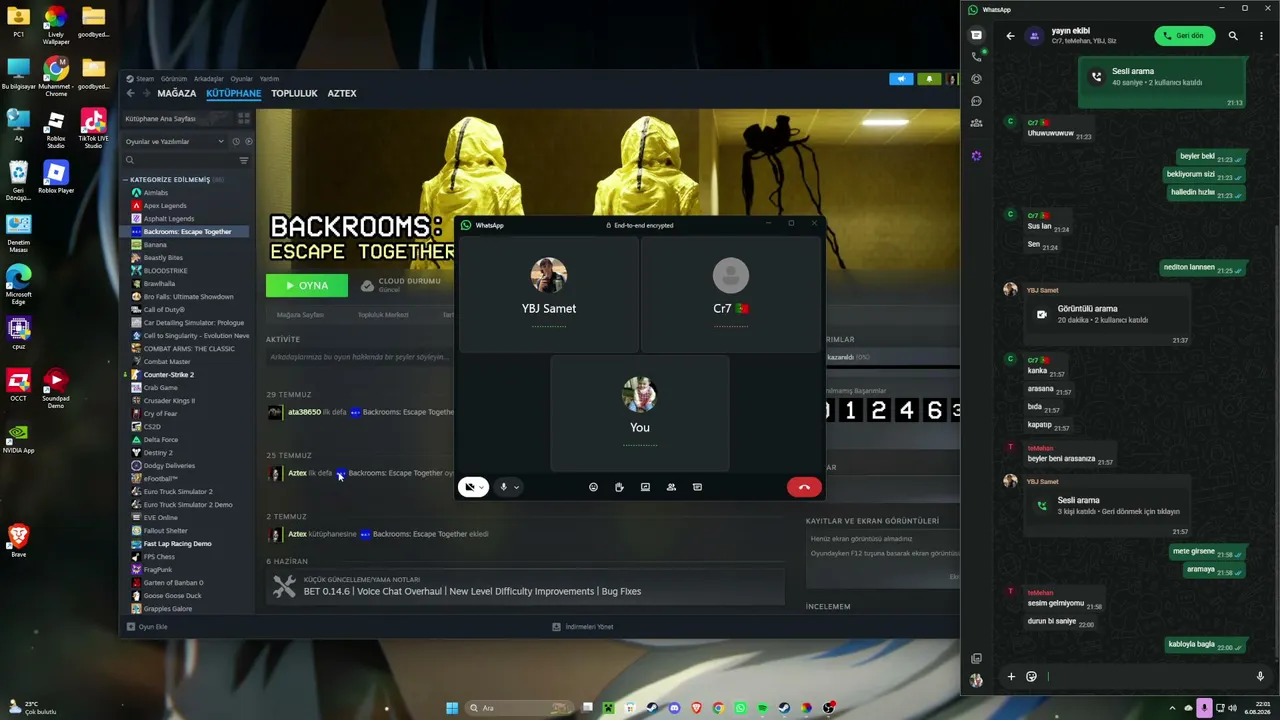
Task: Toggle show ready-to-play games icon
Action: (x=248, y=141)
